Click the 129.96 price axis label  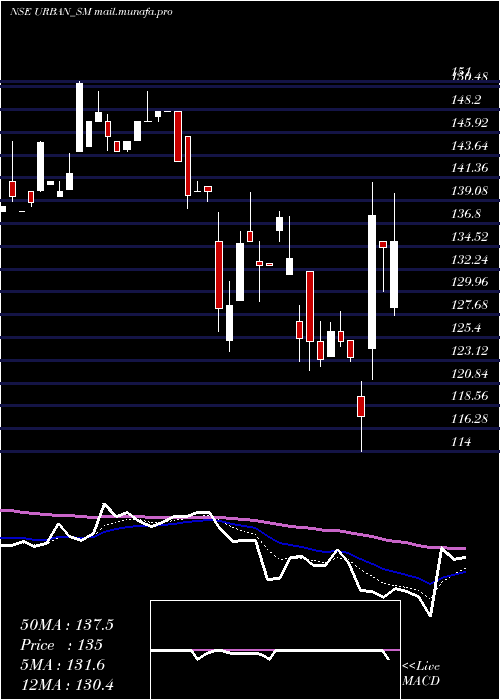point(470,282)
